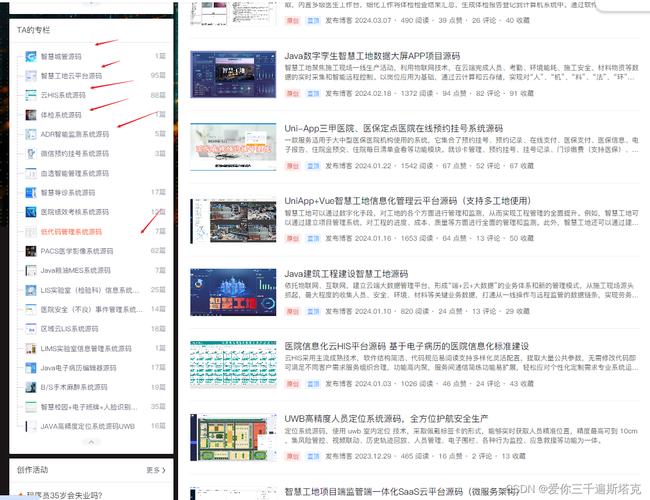Click the summary text of the Java建筑工程建设智慧工地 article
This screenshot has height=500, width=650.
(461, 290)
